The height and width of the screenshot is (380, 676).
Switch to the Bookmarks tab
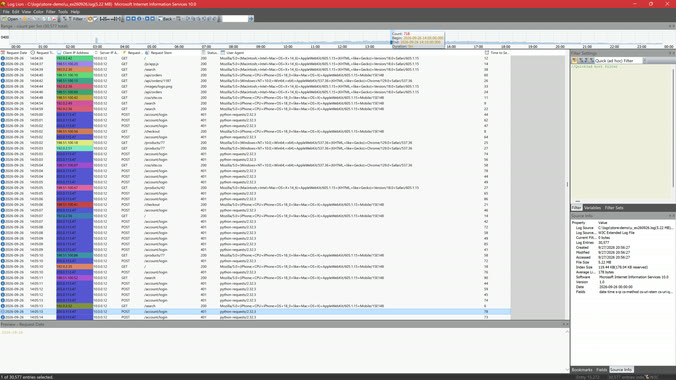pos(582,370)
